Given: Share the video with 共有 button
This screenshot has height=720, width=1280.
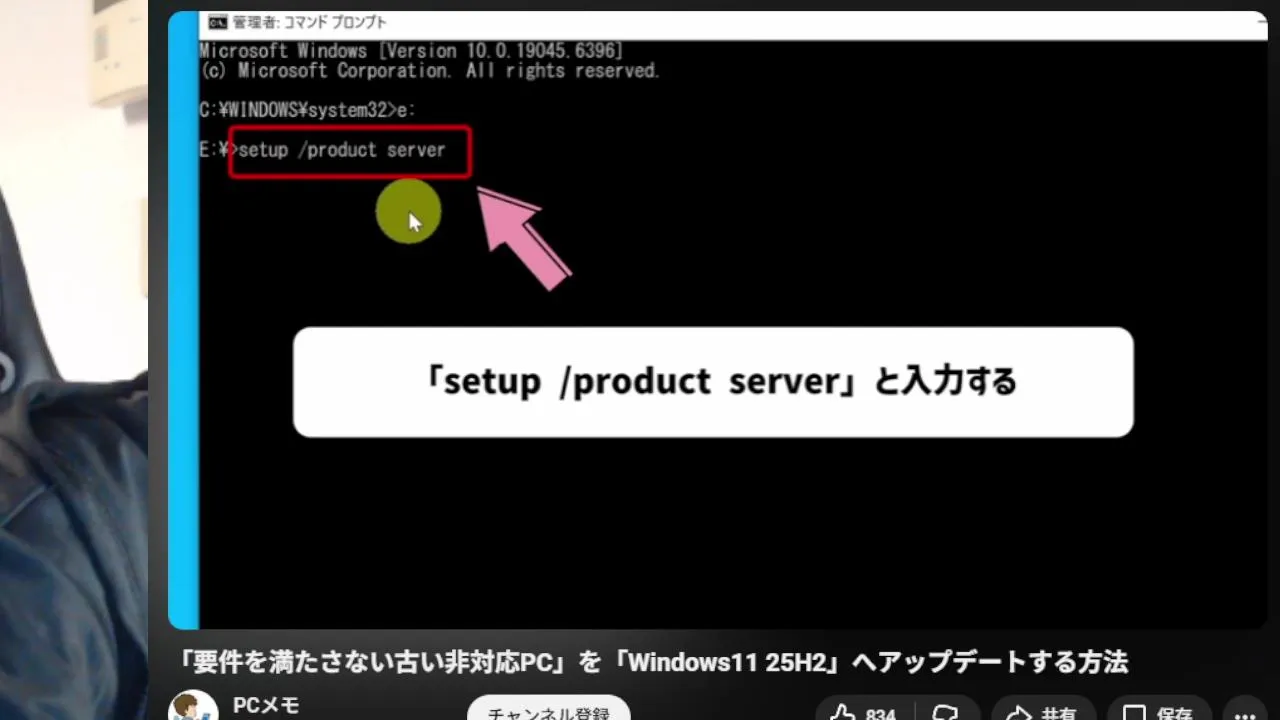Looking at the screenshot, I should pos(1044,710).
